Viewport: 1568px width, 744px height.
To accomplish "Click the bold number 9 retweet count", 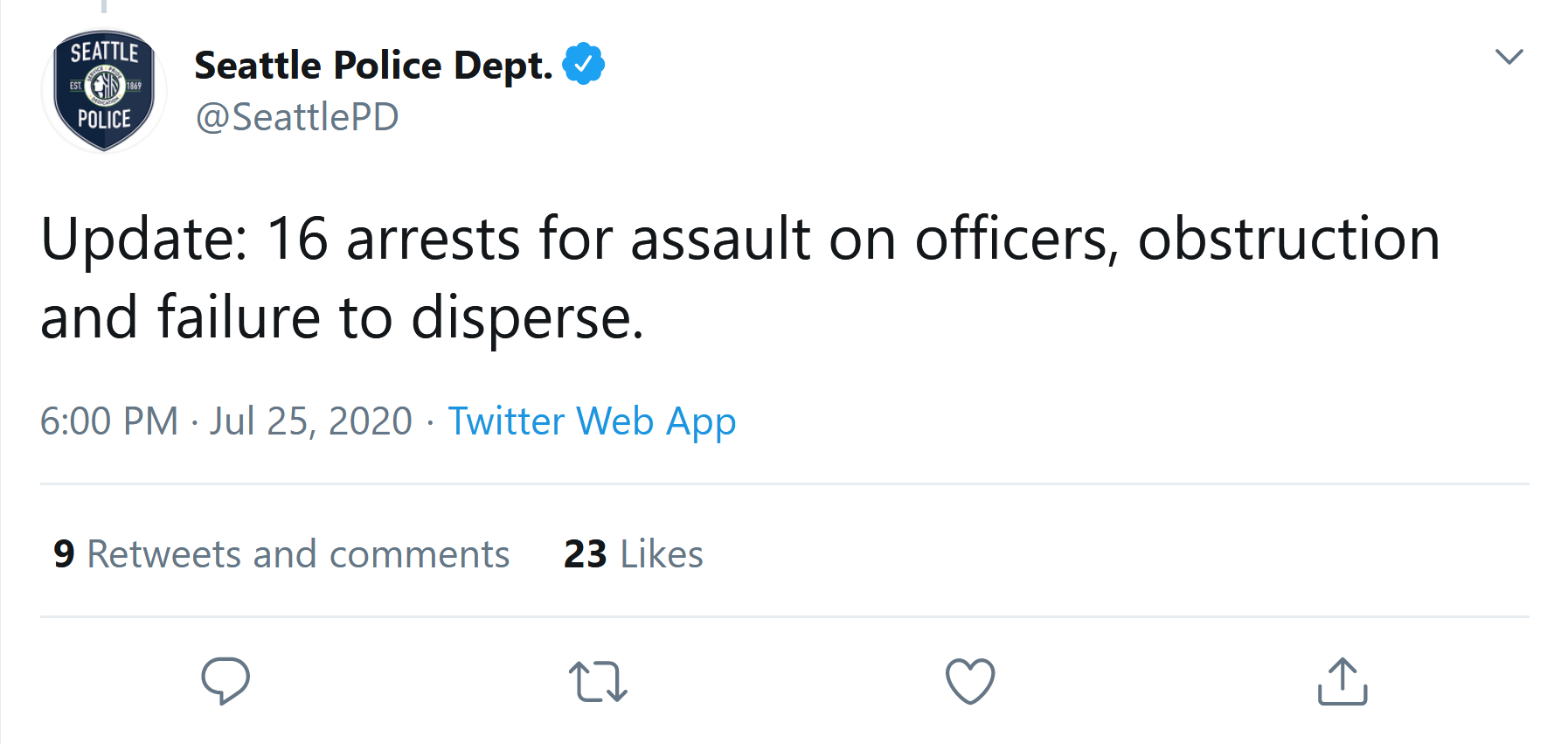I will coord(64,554).
